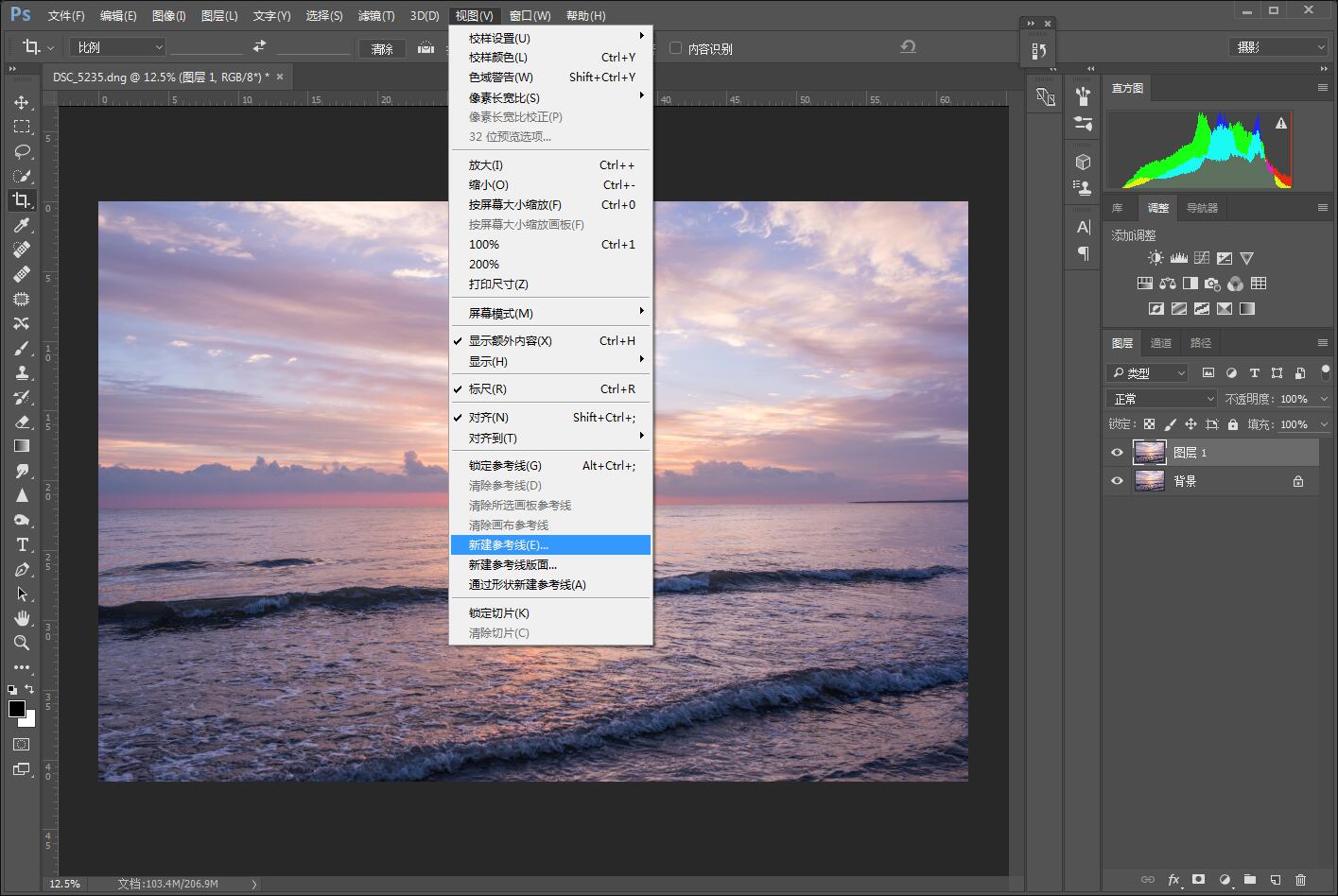Toggle 对齐 snap in the View menu
Screen dimensions: 1338x896
[551, 418]
